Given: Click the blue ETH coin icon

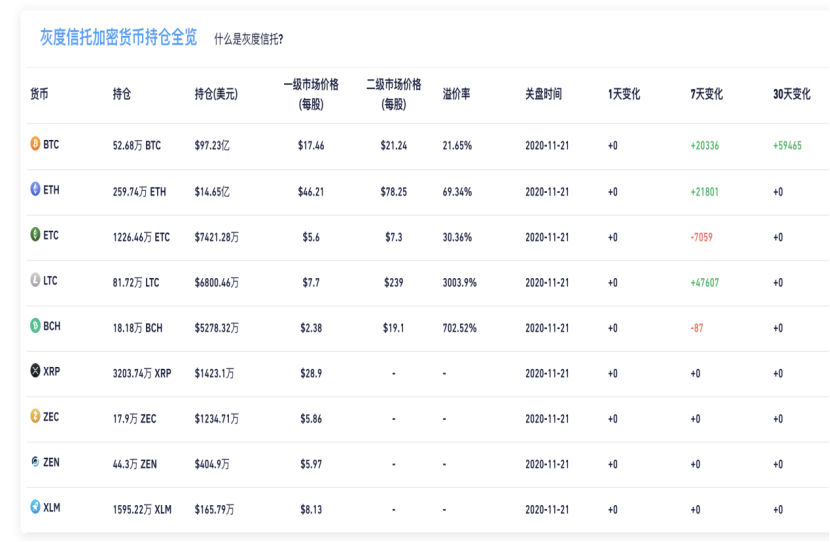Looking at the screenshot, I should (35, 189).
